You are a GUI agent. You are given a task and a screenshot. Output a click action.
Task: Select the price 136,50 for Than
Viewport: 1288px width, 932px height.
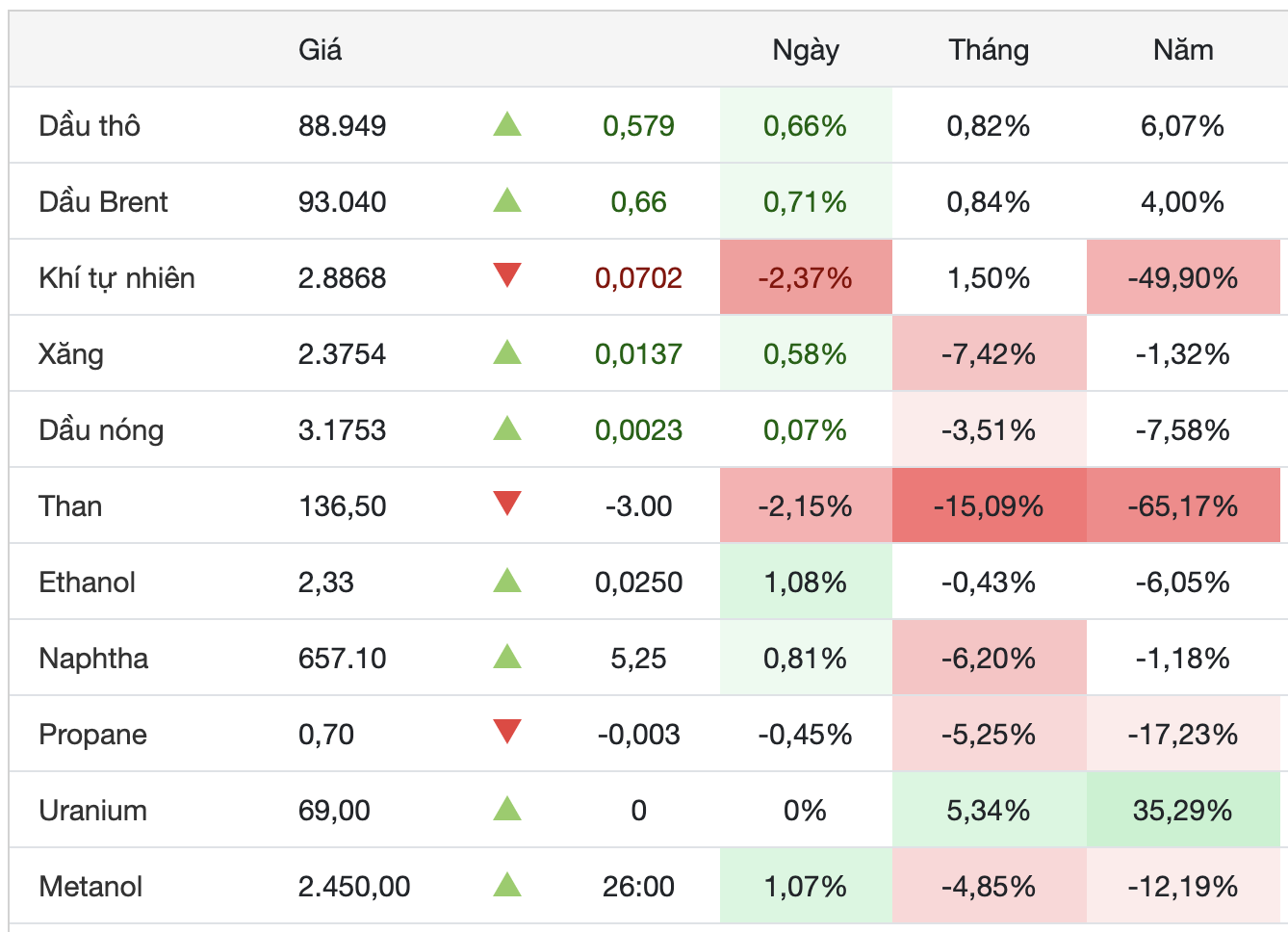[x=342, y=506]
